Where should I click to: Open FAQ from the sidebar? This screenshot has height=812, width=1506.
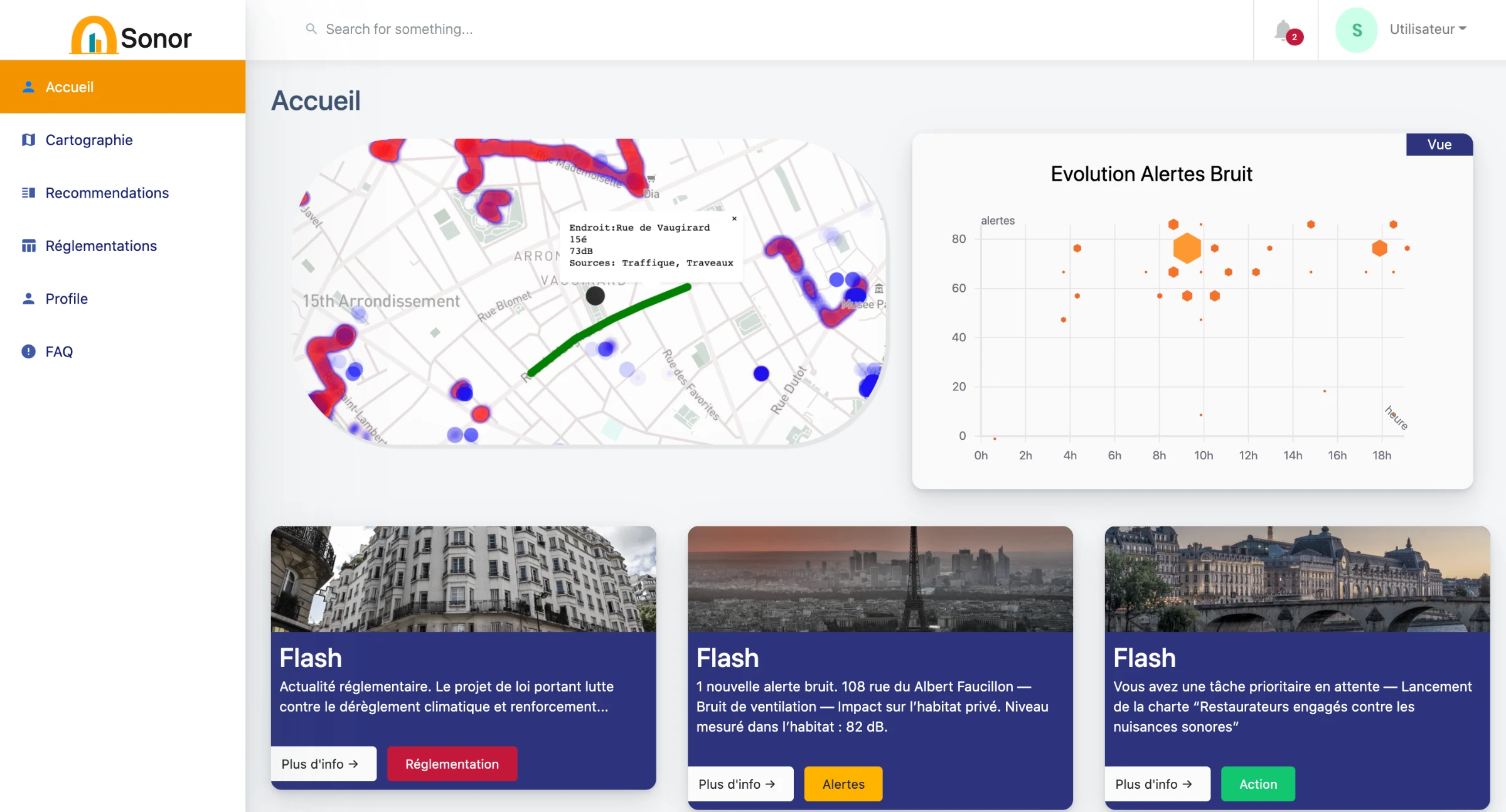coord(122,351)
